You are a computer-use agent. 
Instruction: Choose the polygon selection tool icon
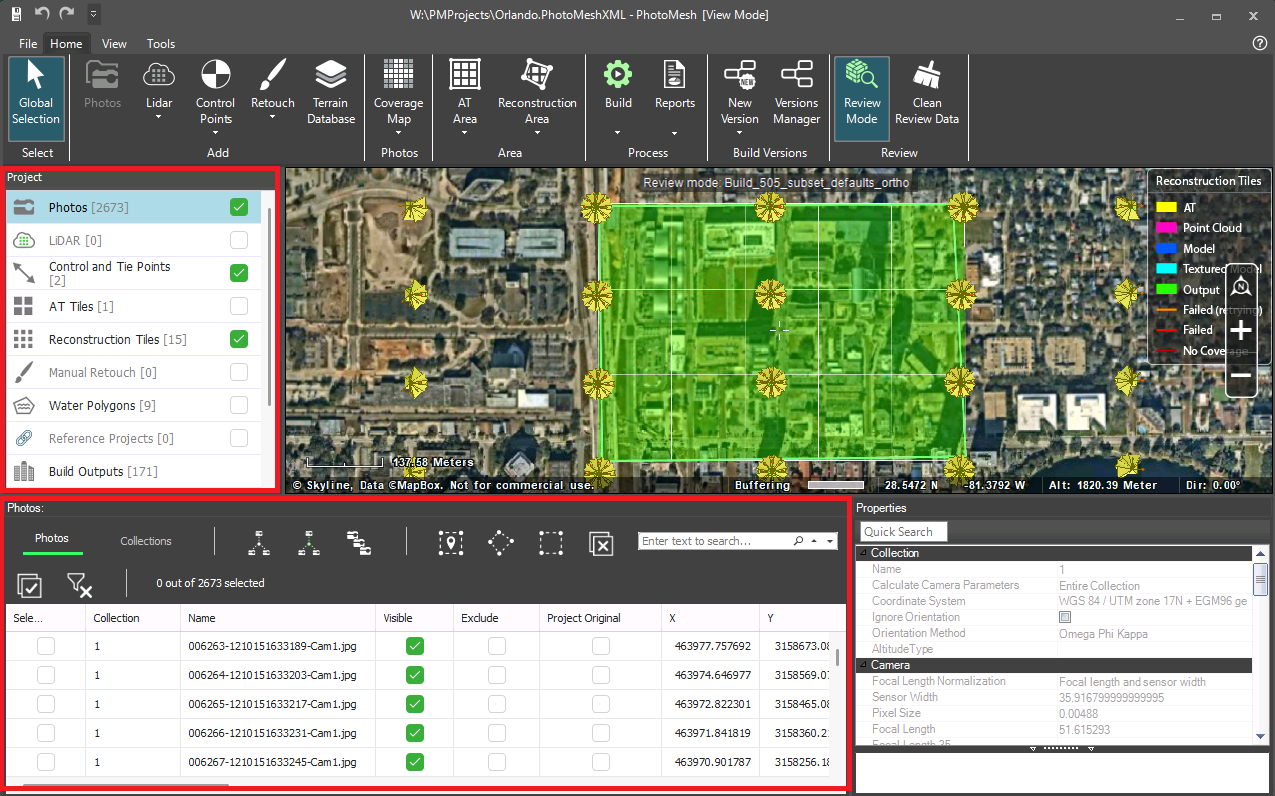pos(501,542)
